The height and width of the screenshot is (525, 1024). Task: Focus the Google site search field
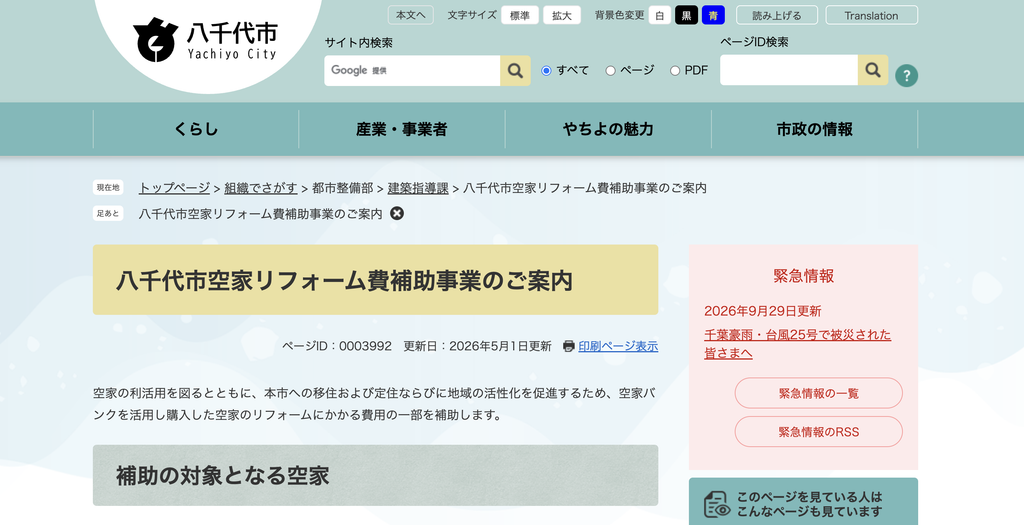point(412,71)
